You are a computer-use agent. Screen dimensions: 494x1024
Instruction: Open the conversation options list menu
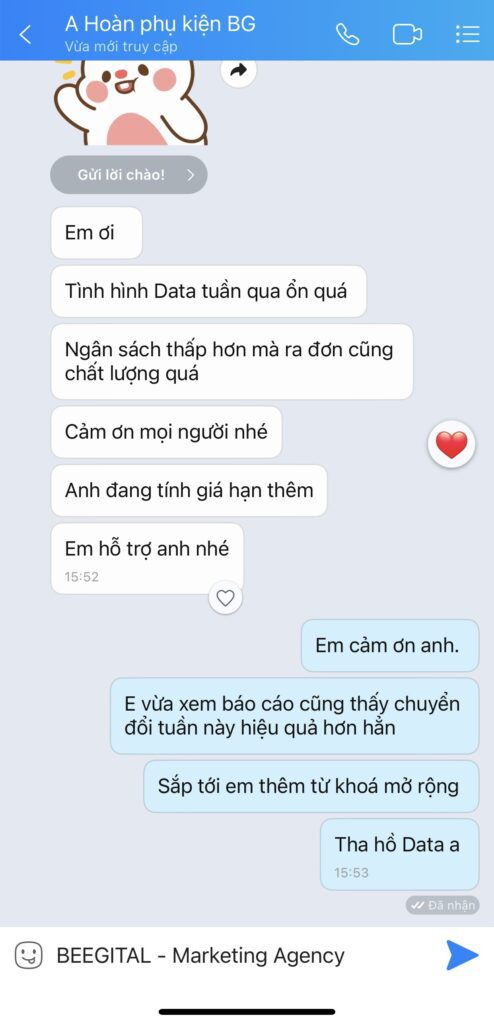[468, 34]
